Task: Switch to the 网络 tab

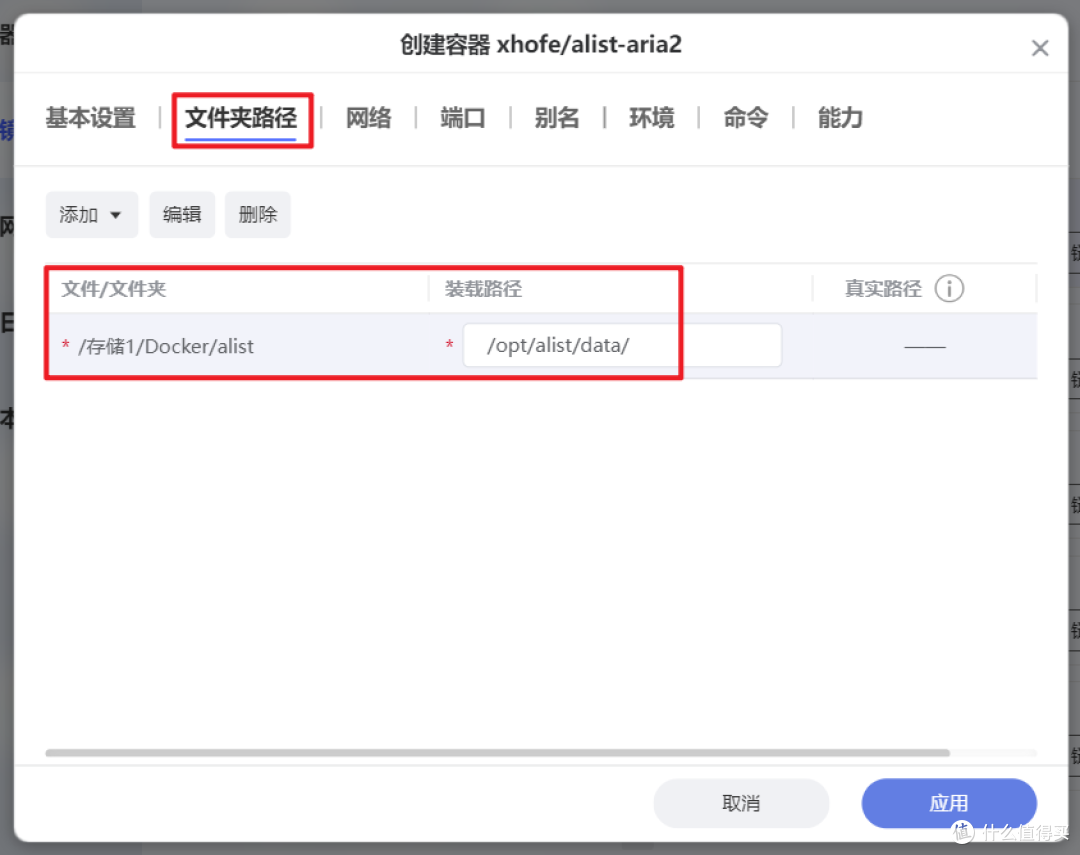Action: coord(367,118)
